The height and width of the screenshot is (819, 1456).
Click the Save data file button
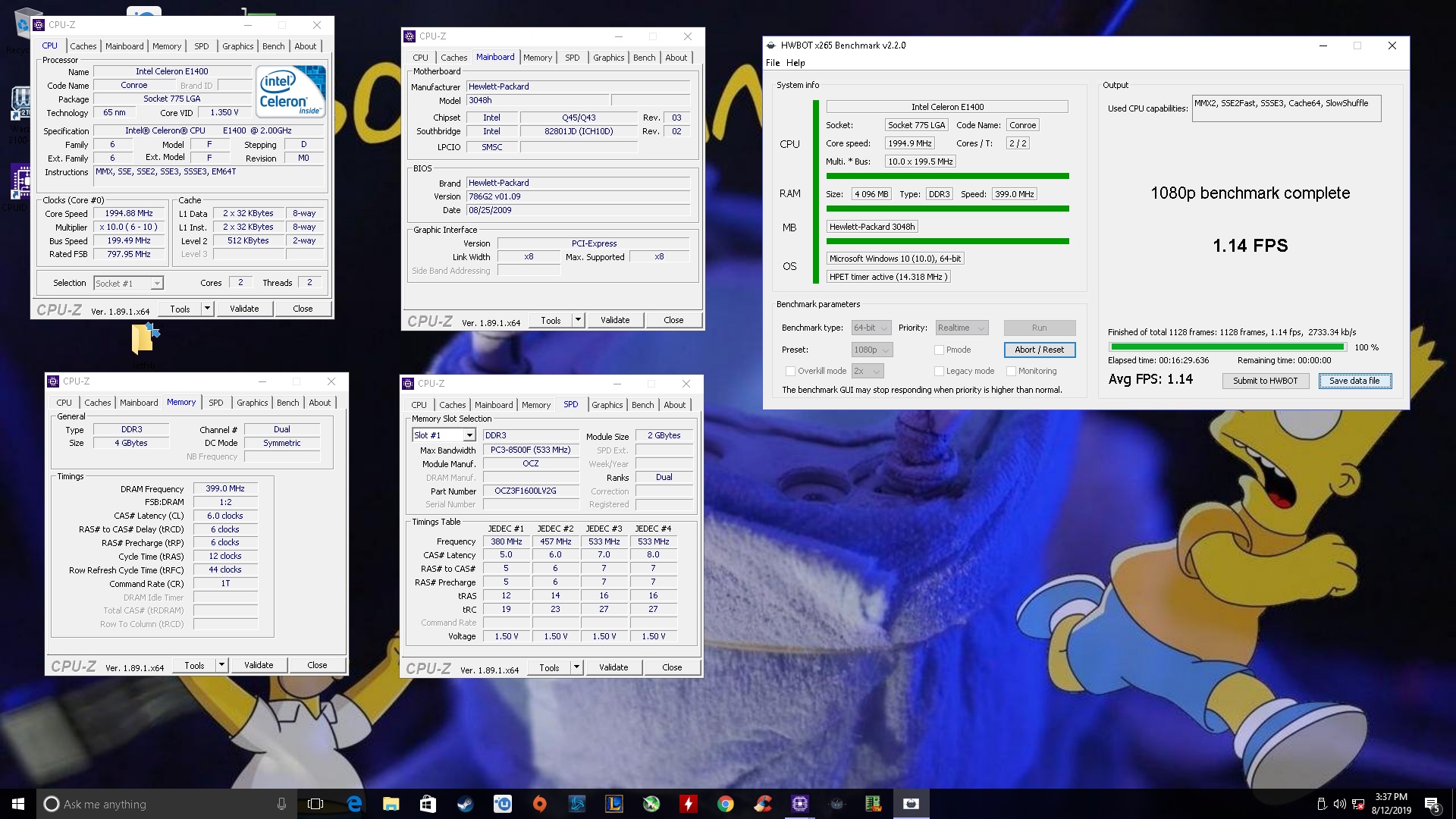click(1355, 381)
